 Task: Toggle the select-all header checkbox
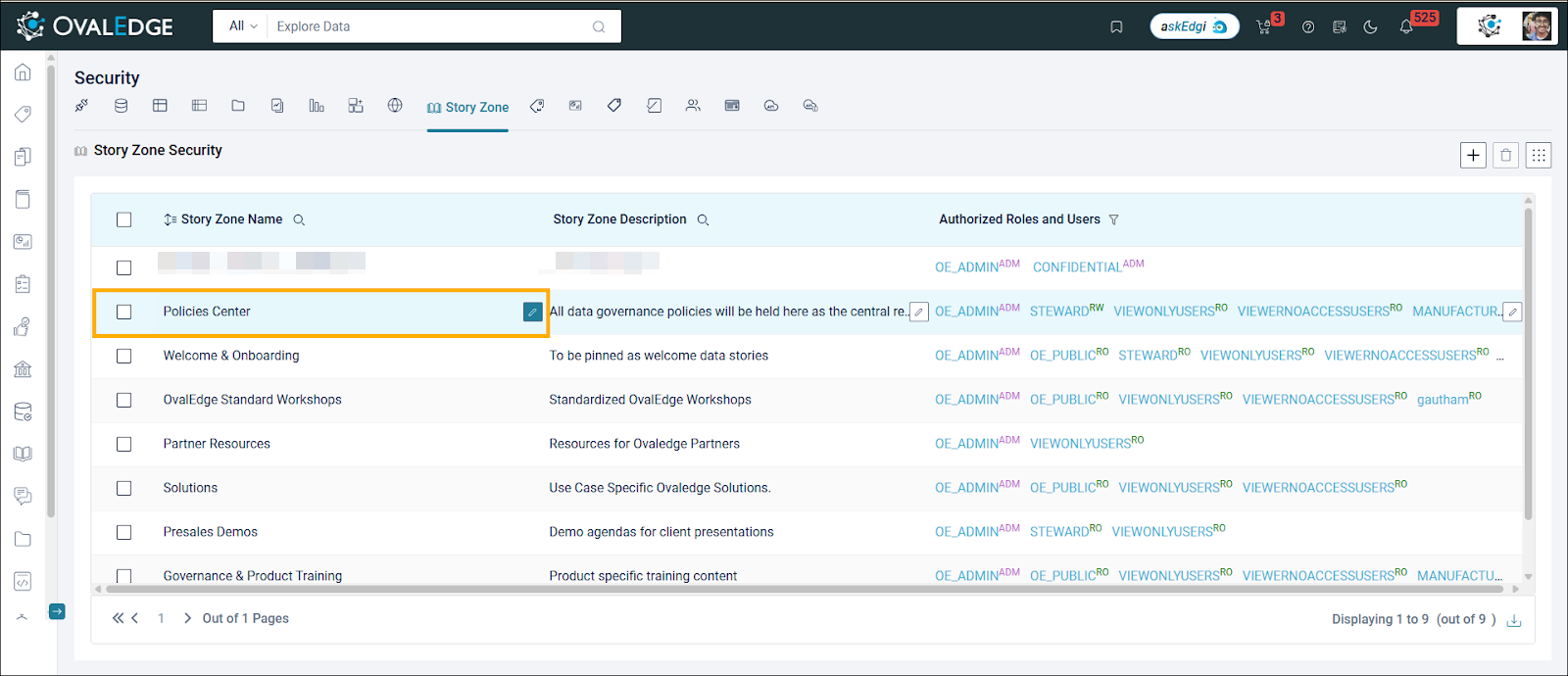123,219
